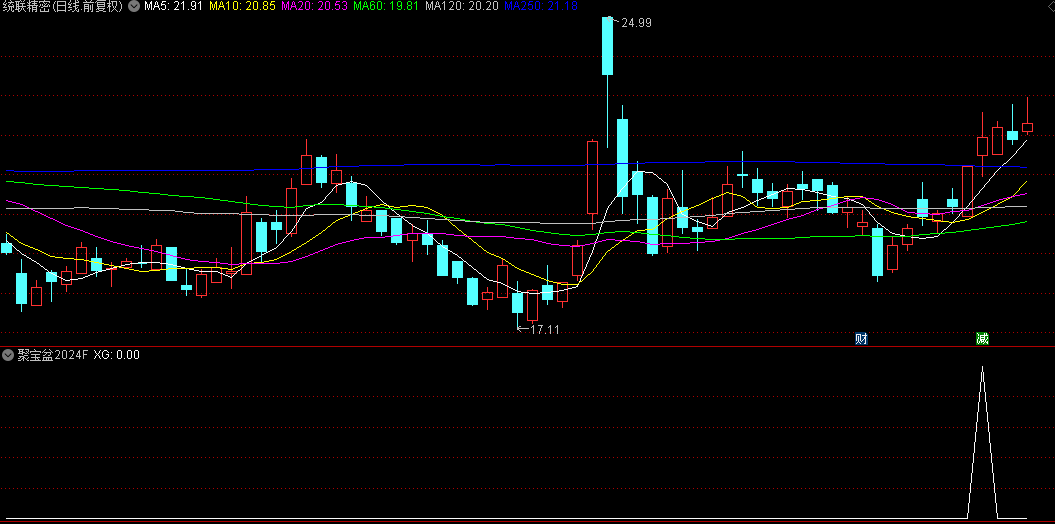Click the blue 财 marker icon
Screen dimensions: 1055x524
coord(861,338)
